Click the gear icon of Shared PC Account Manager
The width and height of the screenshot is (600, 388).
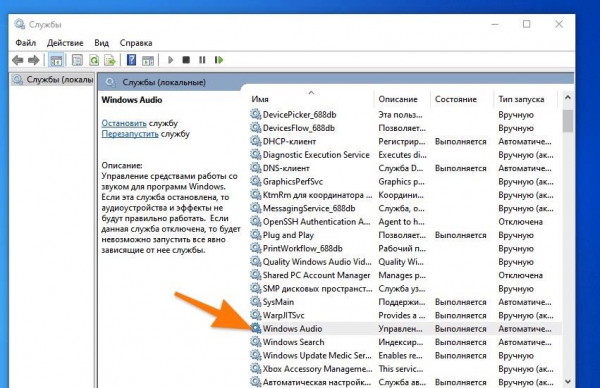tap(255, 275)
